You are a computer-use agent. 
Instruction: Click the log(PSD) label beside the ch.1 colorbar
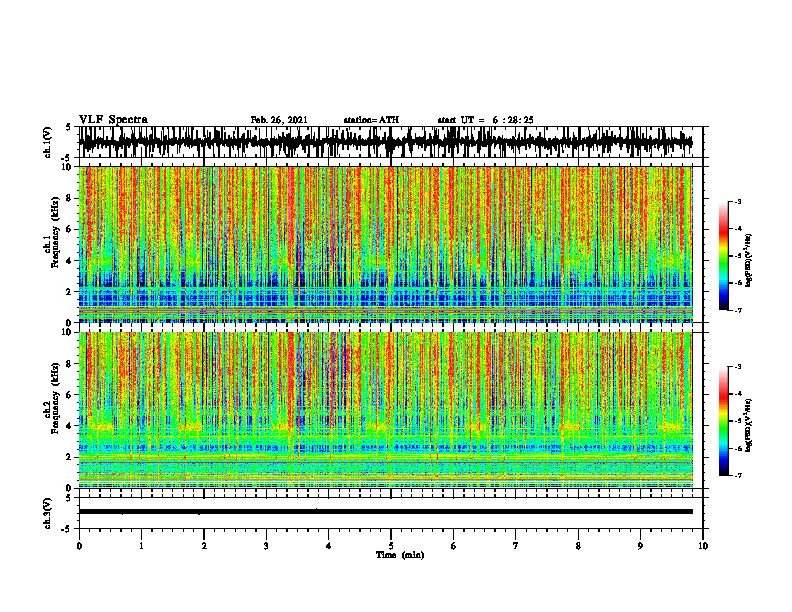point(749,261)
